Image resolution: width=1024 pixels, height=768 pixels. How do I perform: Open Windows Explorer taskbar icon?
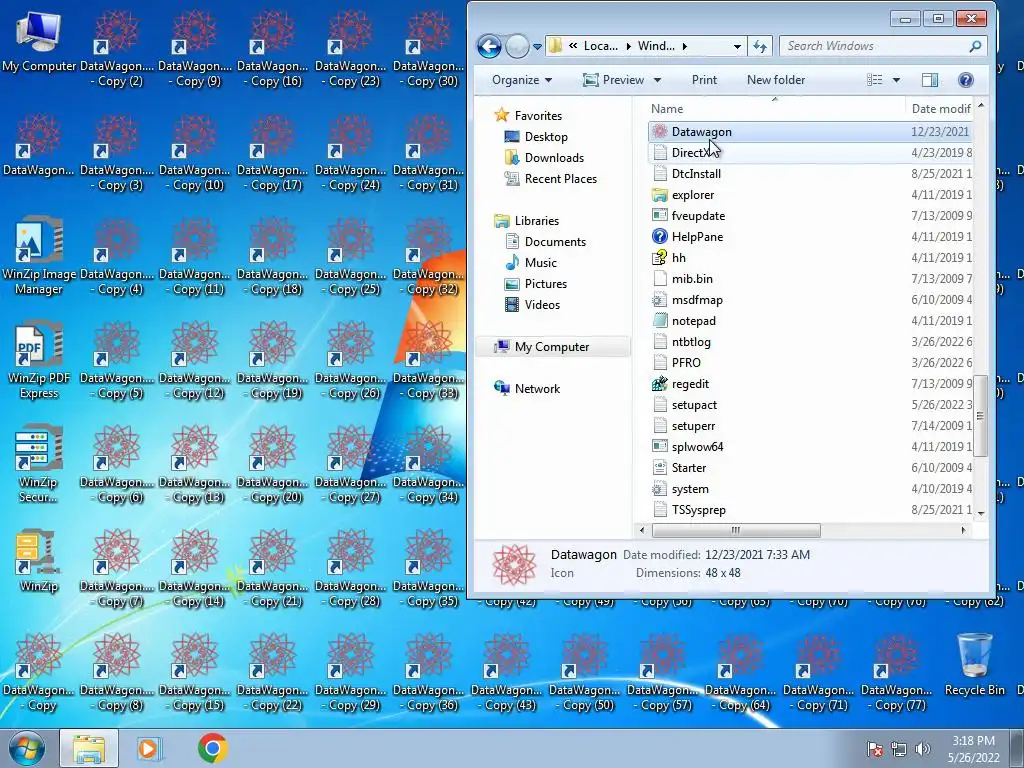[x=89, y=748]
